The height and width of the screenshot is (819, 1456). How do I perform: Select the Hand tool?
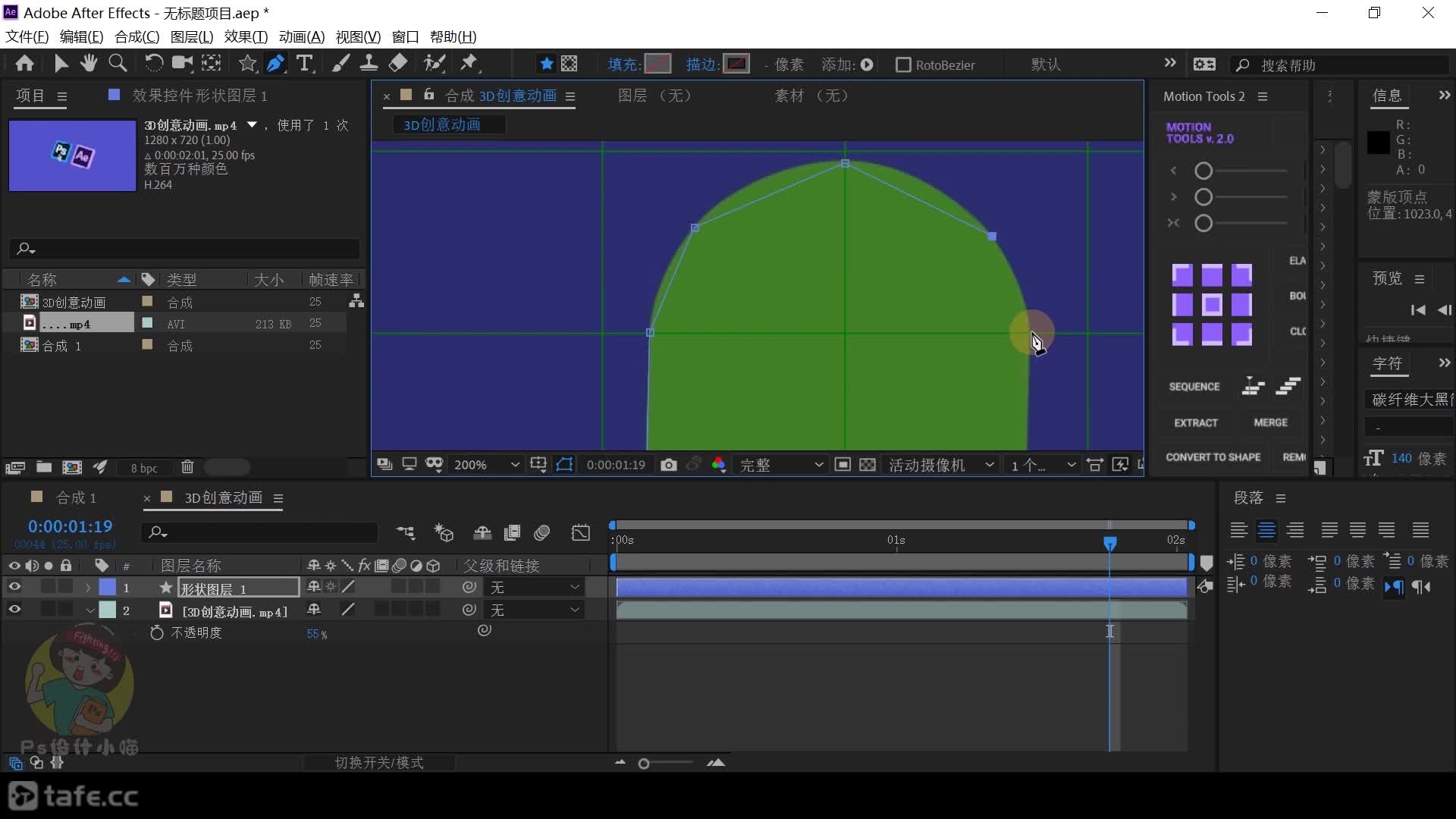[x=89, y=64]
